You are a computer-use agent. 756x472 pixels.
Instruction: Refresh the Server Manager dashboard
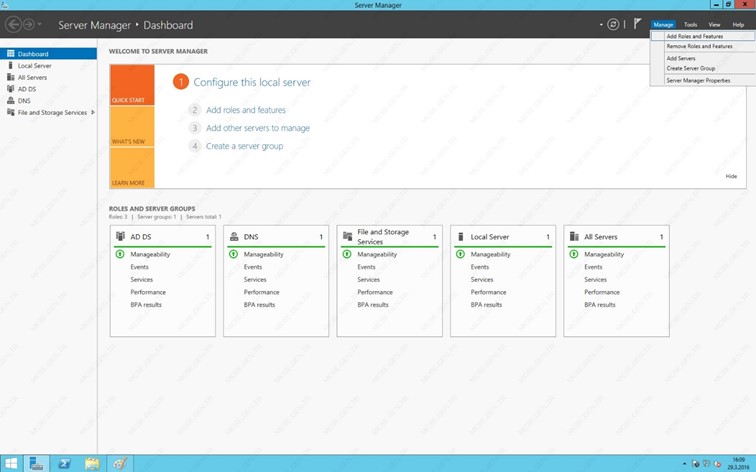click(613, 24)
